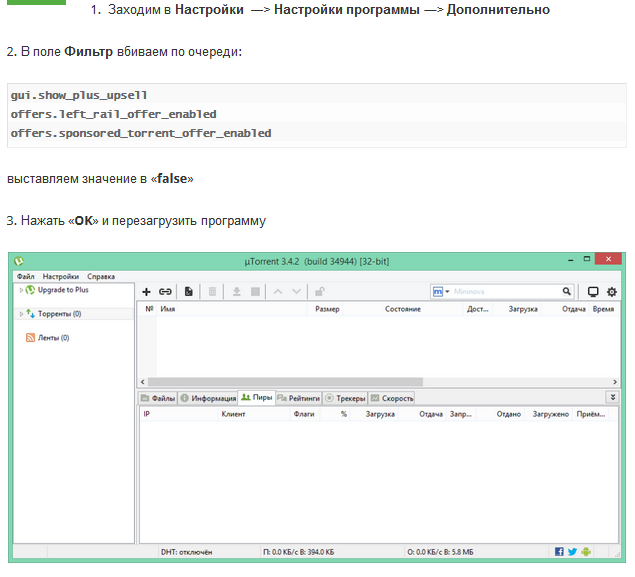635x577 pixels.
Task: Click the Start download arrow icon
Action: [237, 292]
